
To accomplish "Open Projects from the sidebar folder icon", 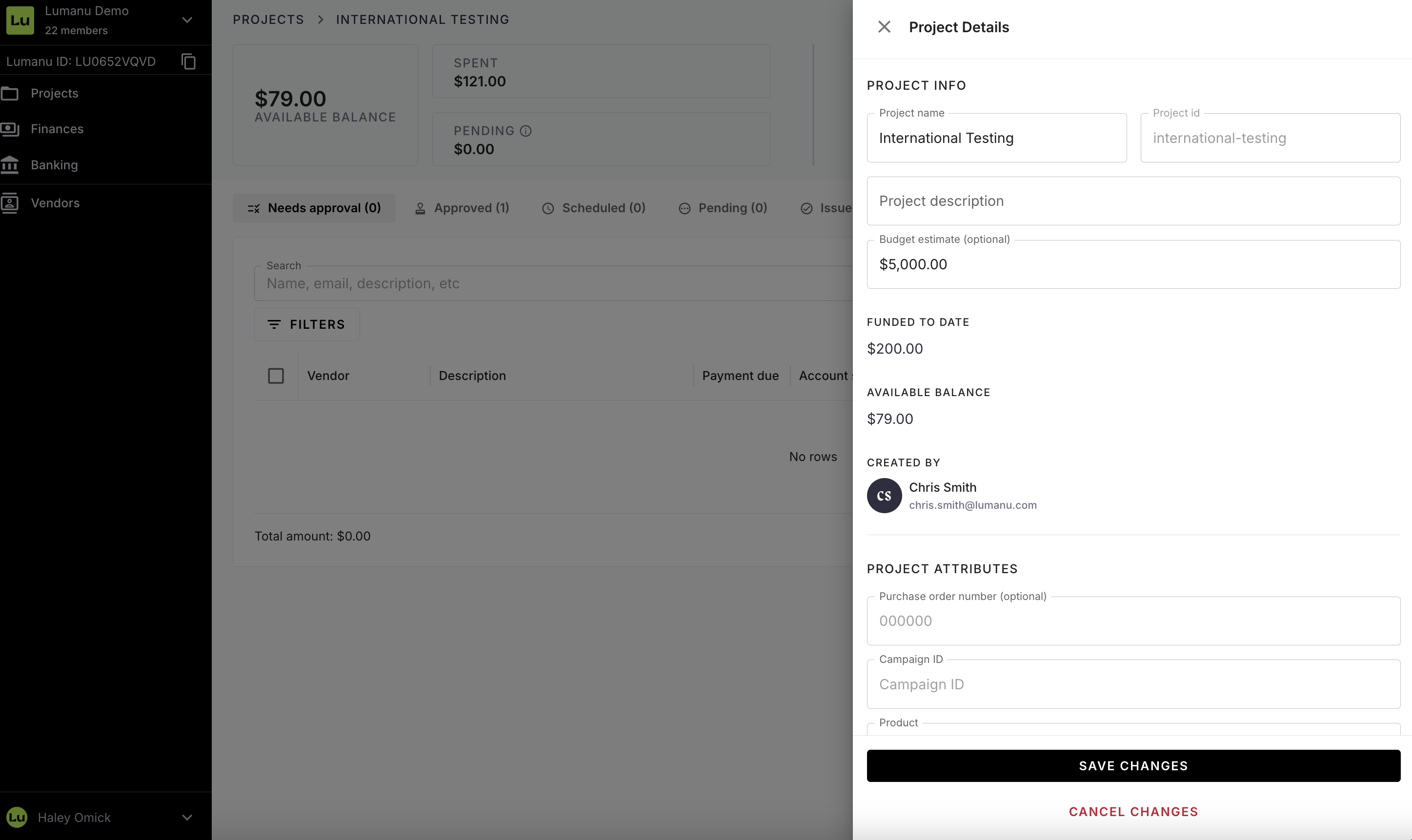I will pyautogui.click(x=10, y=93).
